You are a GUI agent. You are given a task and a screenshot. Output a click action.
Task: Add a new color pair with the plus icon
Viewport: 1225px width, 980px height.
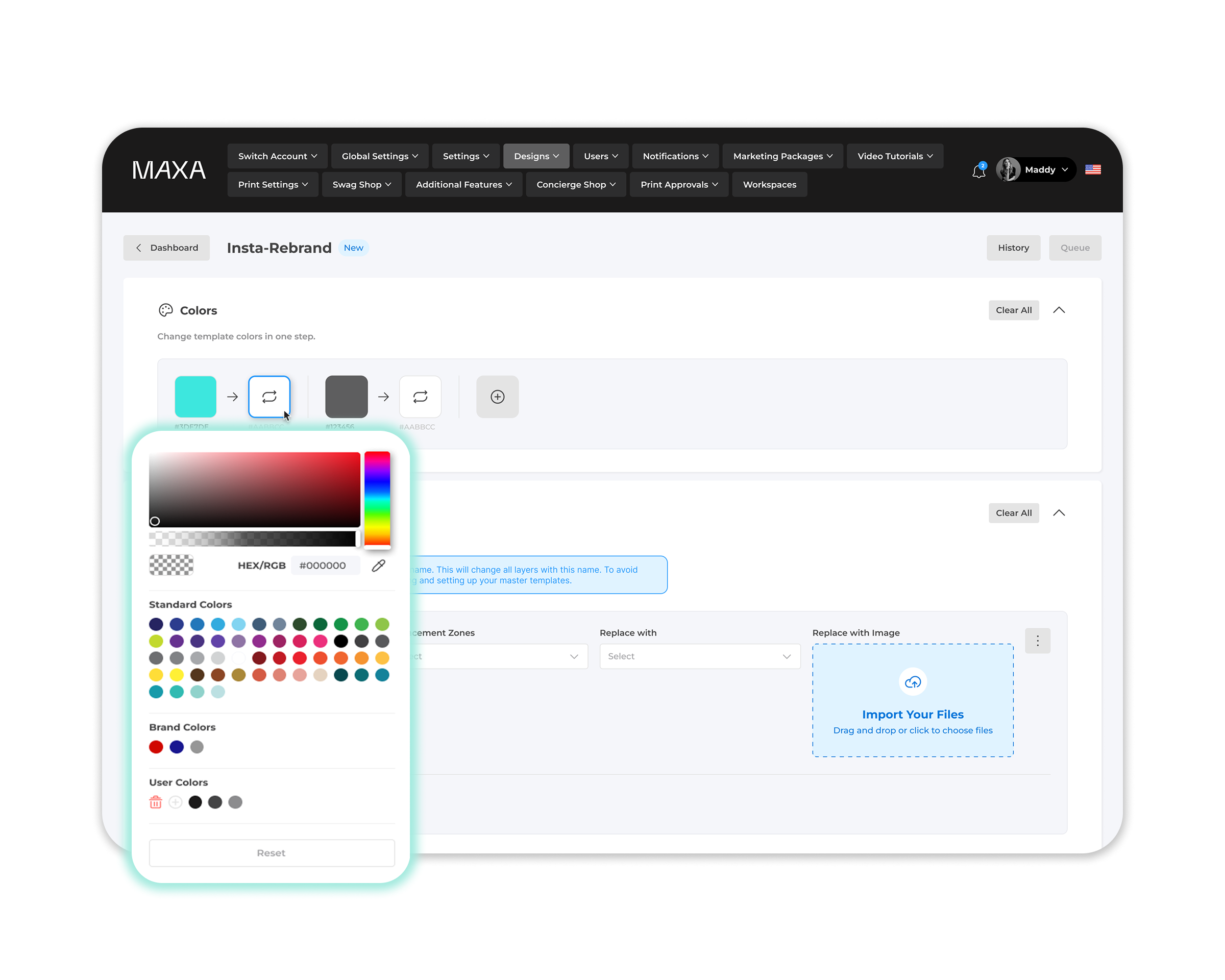tap(497, 397)
